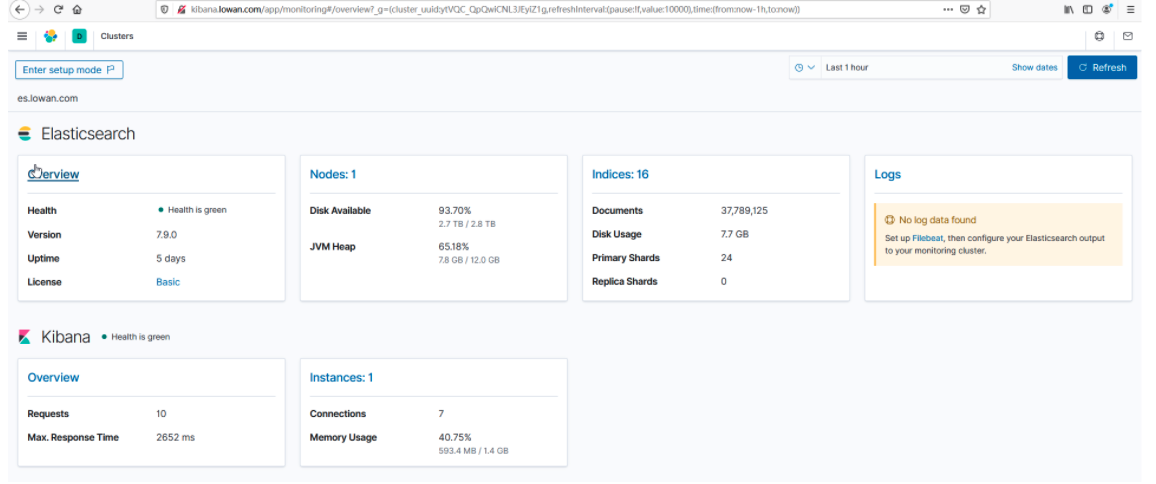Click the No log data found heading
This screenshot has height=484, width=1156.
[937, 220]
